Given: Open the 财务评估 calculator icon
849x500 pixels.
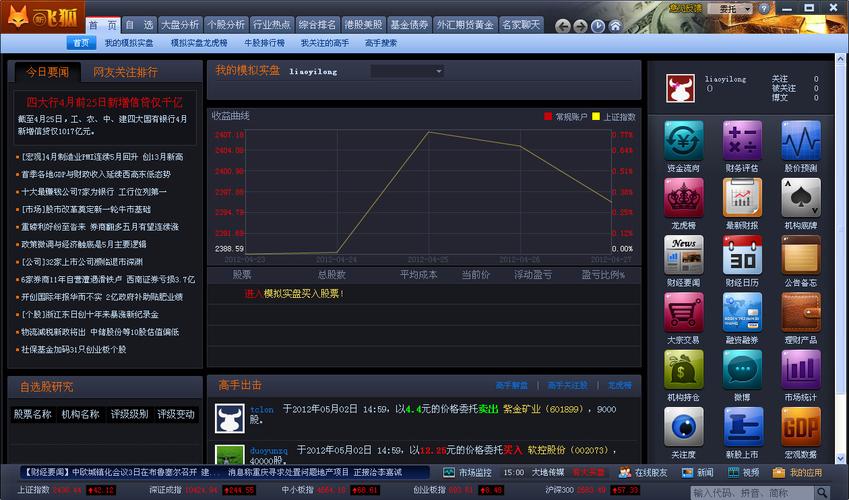Looking at the screenshot, I should 742,141.
